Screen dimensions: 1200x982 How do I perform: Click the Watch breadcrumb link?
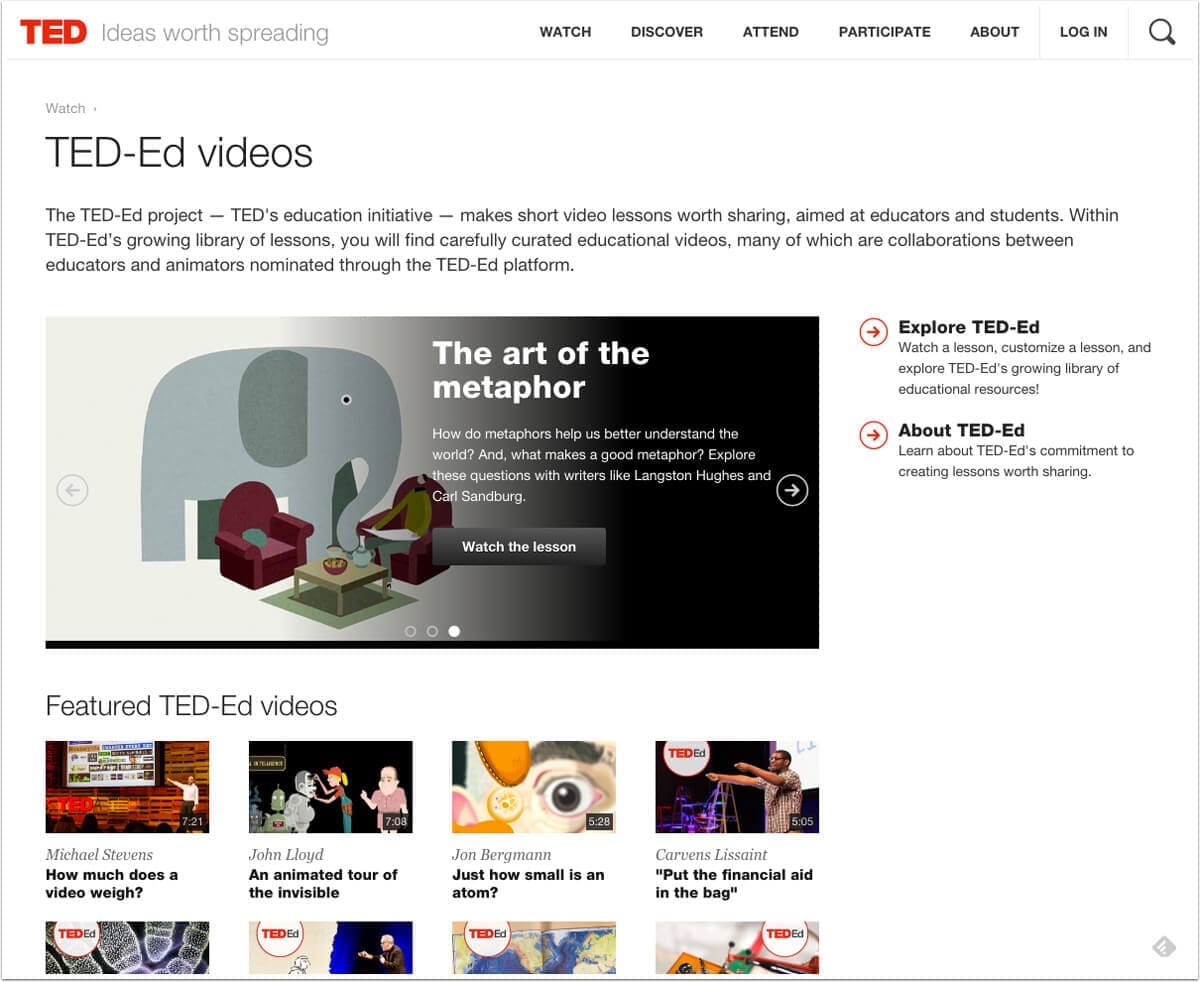(x=65, y=108)
